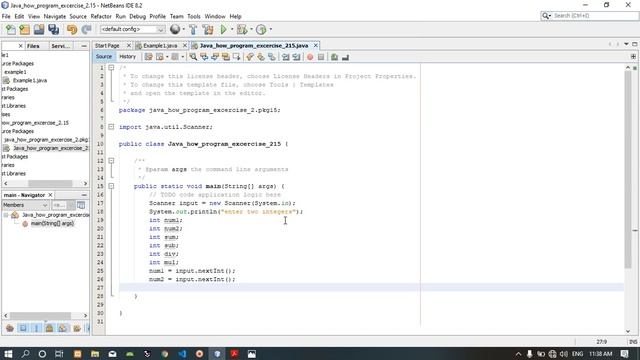The height and width of the screenshot is (360, 640).
Task: Click the Last Edit icon in the editor toolbar
Action: [149, 57]
